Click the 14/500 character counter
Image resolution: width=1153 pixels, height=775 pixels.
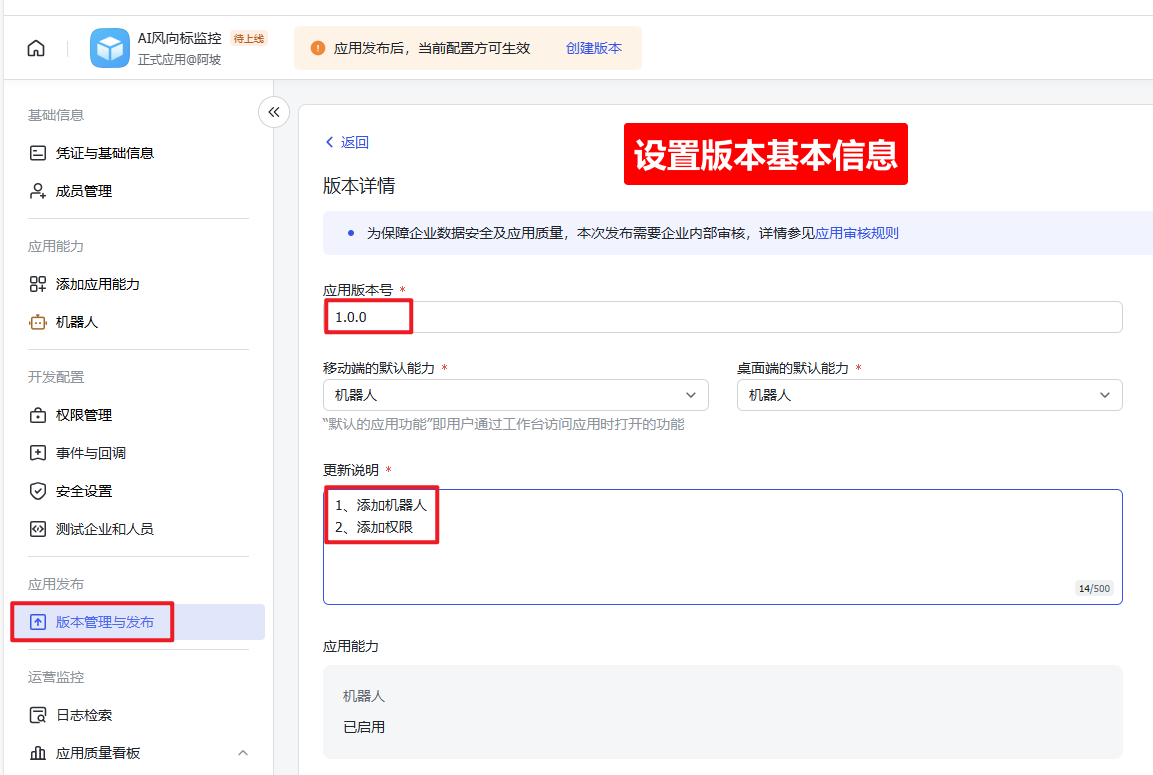click(x=1094, y=588)
